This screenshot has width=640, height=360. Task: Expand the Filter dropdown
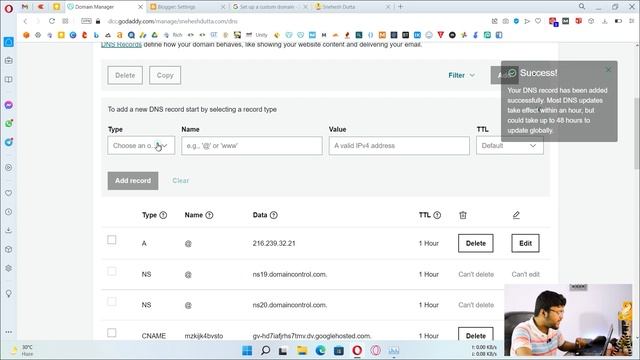[x=462, y=76]
